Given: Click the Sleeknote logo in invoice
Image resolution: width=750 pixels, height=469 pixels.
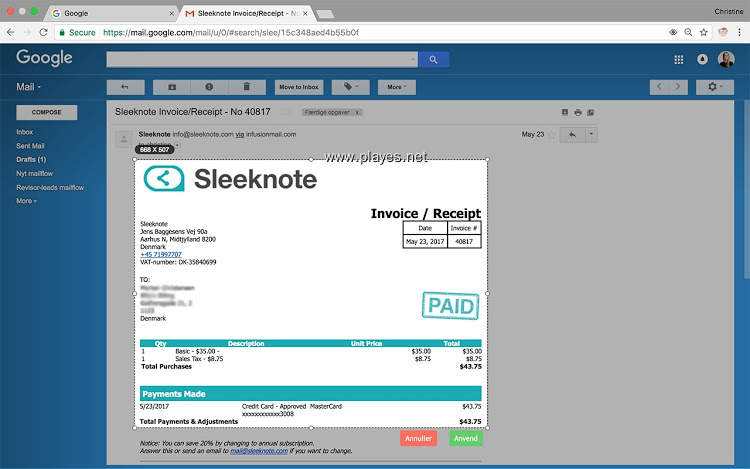Looking at the screenshot, I should (231, 179).
